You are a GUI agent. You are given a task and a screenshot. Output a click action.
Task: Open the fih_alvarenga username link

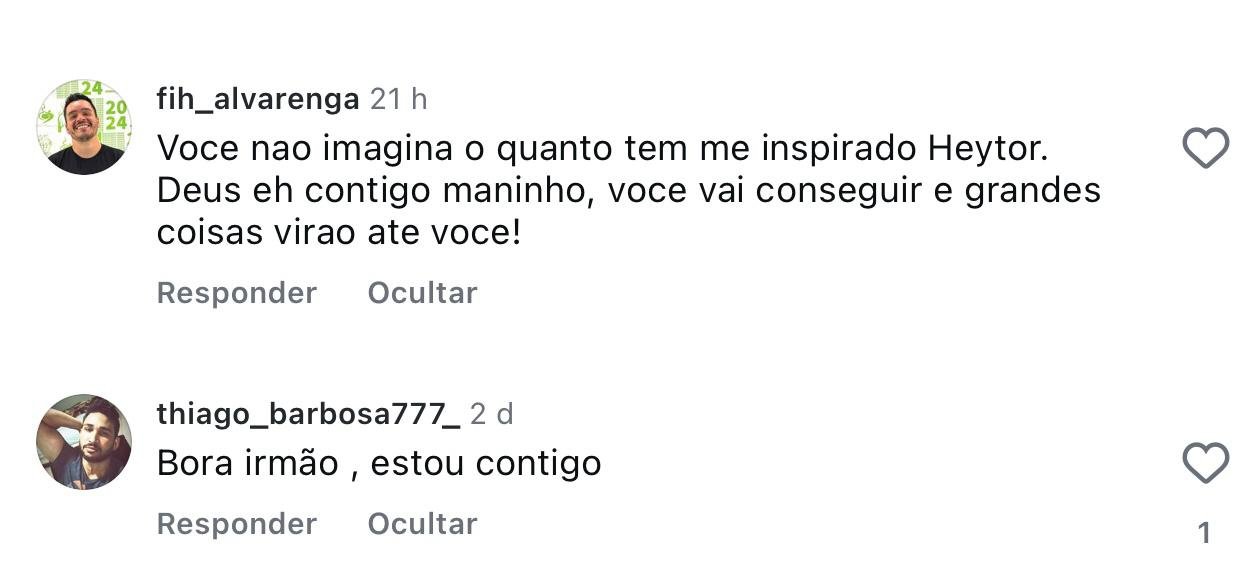[x=258, y=99]
